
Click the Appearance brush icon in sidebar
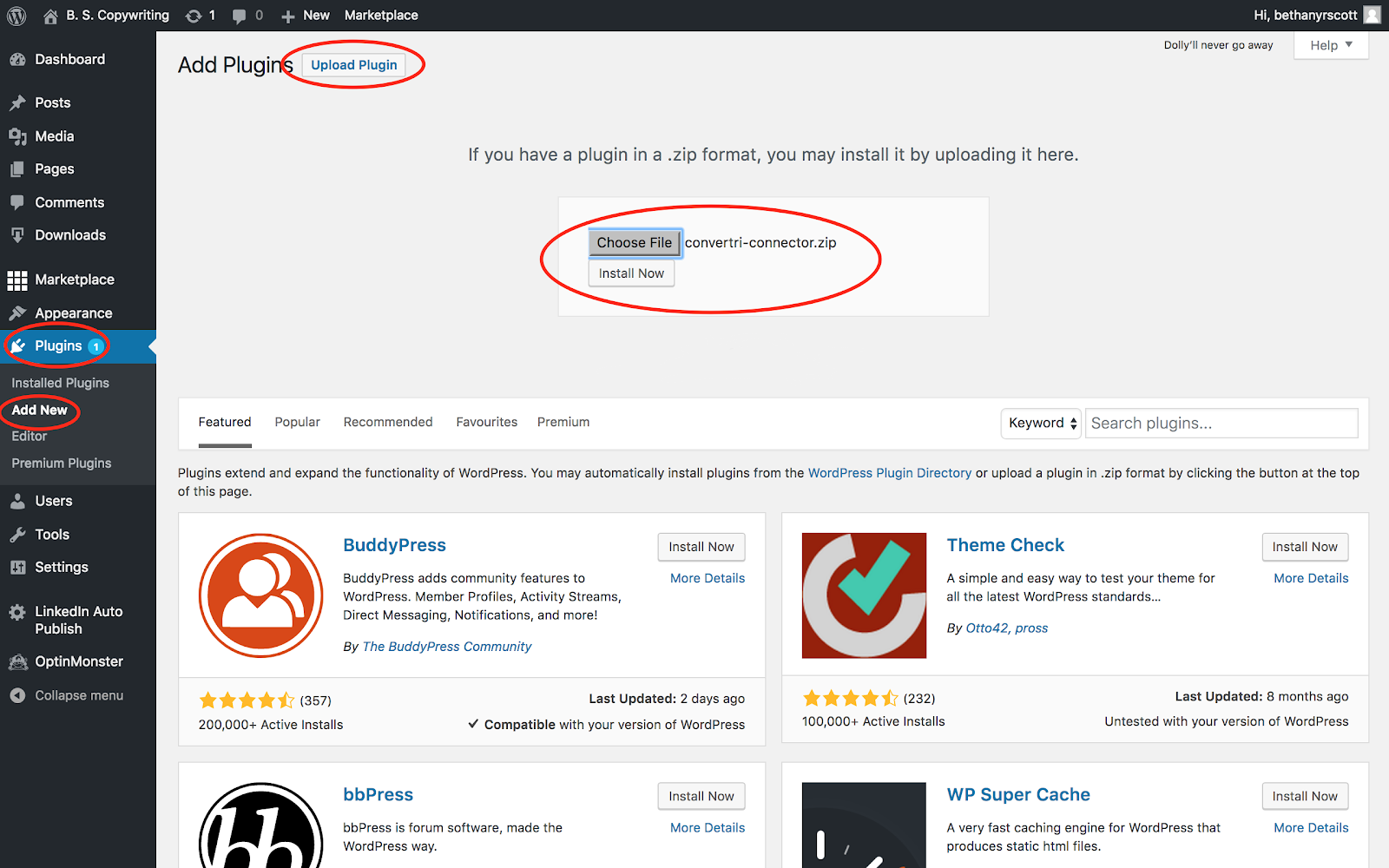(x=17, y=313)
